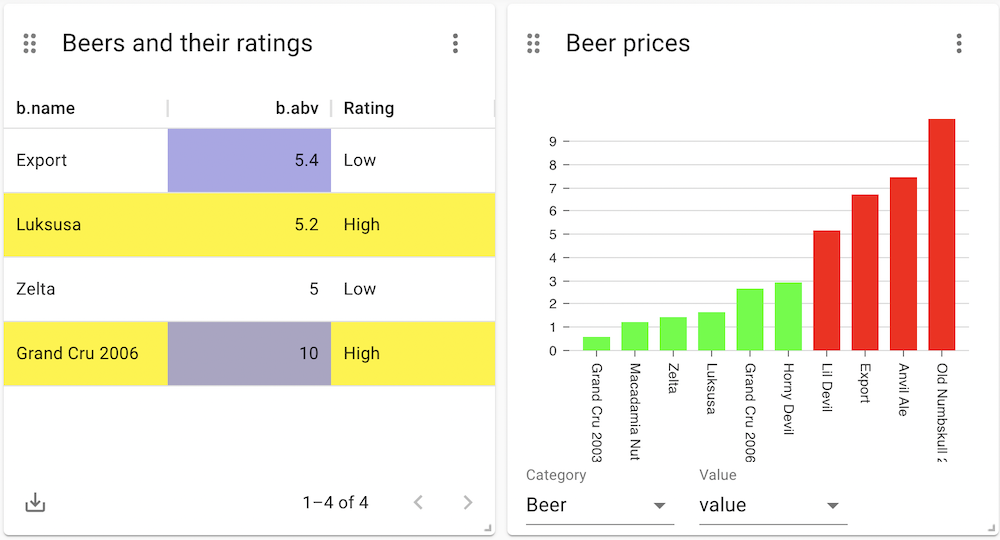Screen dimensions: 1000x540
Task: Click the Old Numbskull red bar
Action: coord(941,235)
